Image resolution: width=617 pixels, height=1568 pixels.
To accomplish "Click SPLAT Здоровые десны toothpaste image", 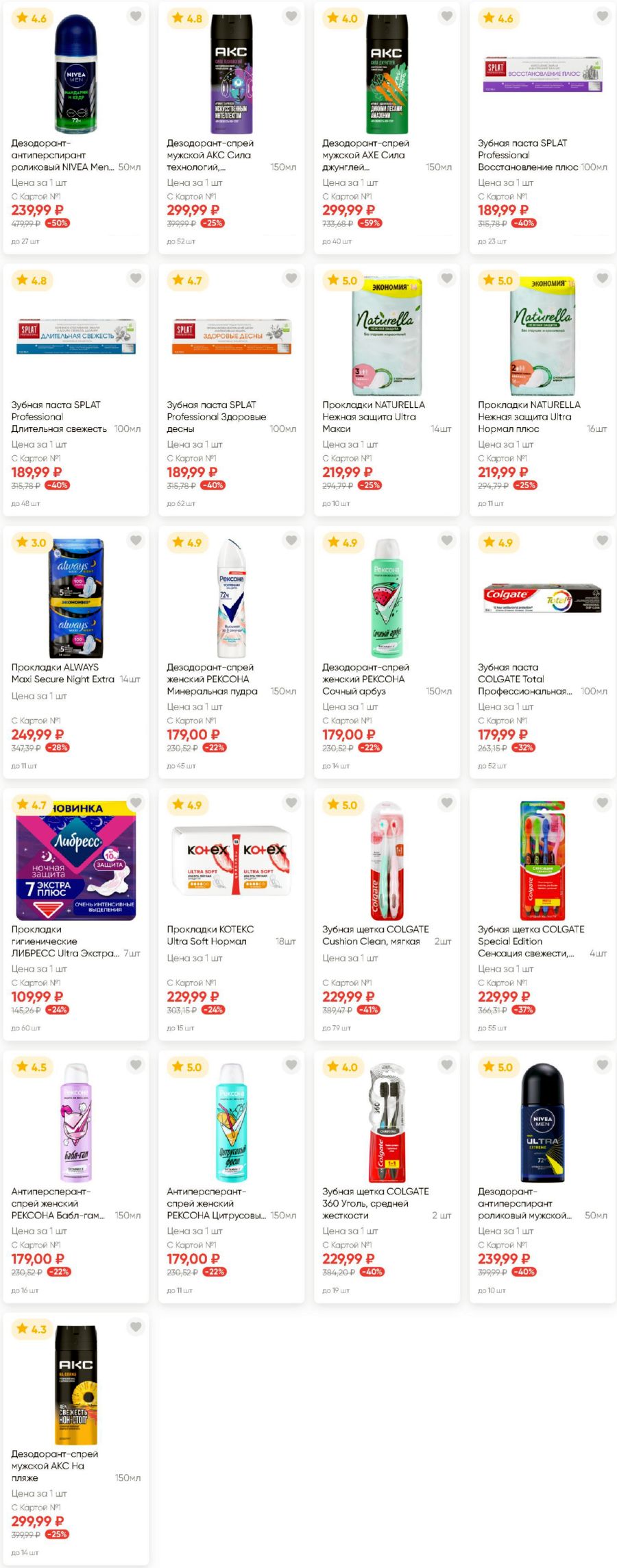I will tap(232, 336).
